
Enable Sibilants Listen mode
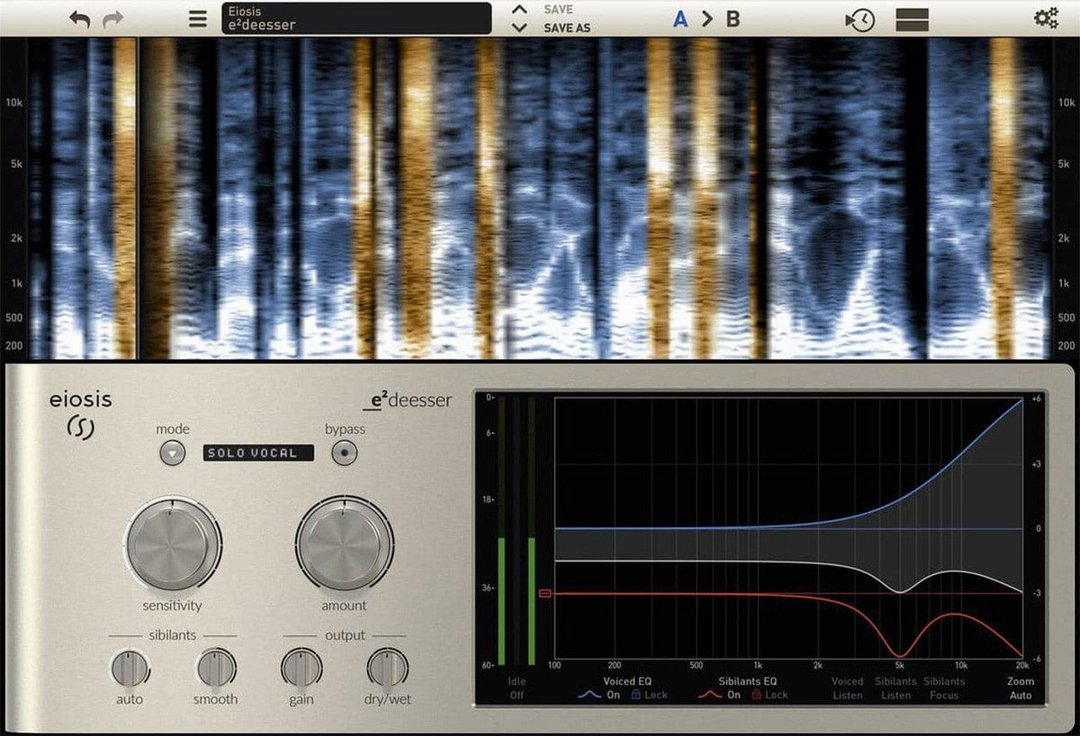coord(896,688)
